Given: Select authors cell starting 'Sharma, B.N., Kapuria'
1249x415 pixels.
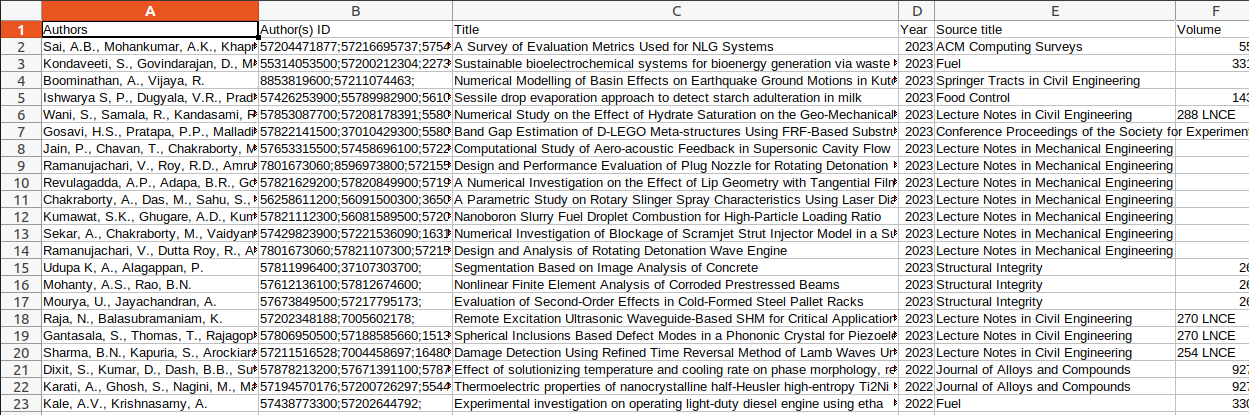Looking at the screenshot, I should (x=150, y=353).
